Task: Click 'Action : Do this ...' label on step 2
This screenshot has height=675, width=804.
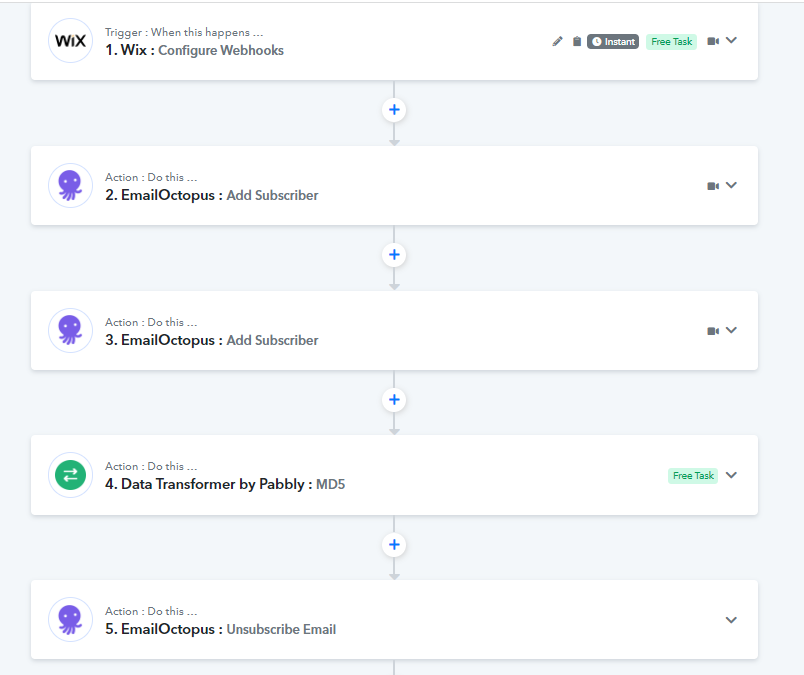Action: [x=151, y=177]
